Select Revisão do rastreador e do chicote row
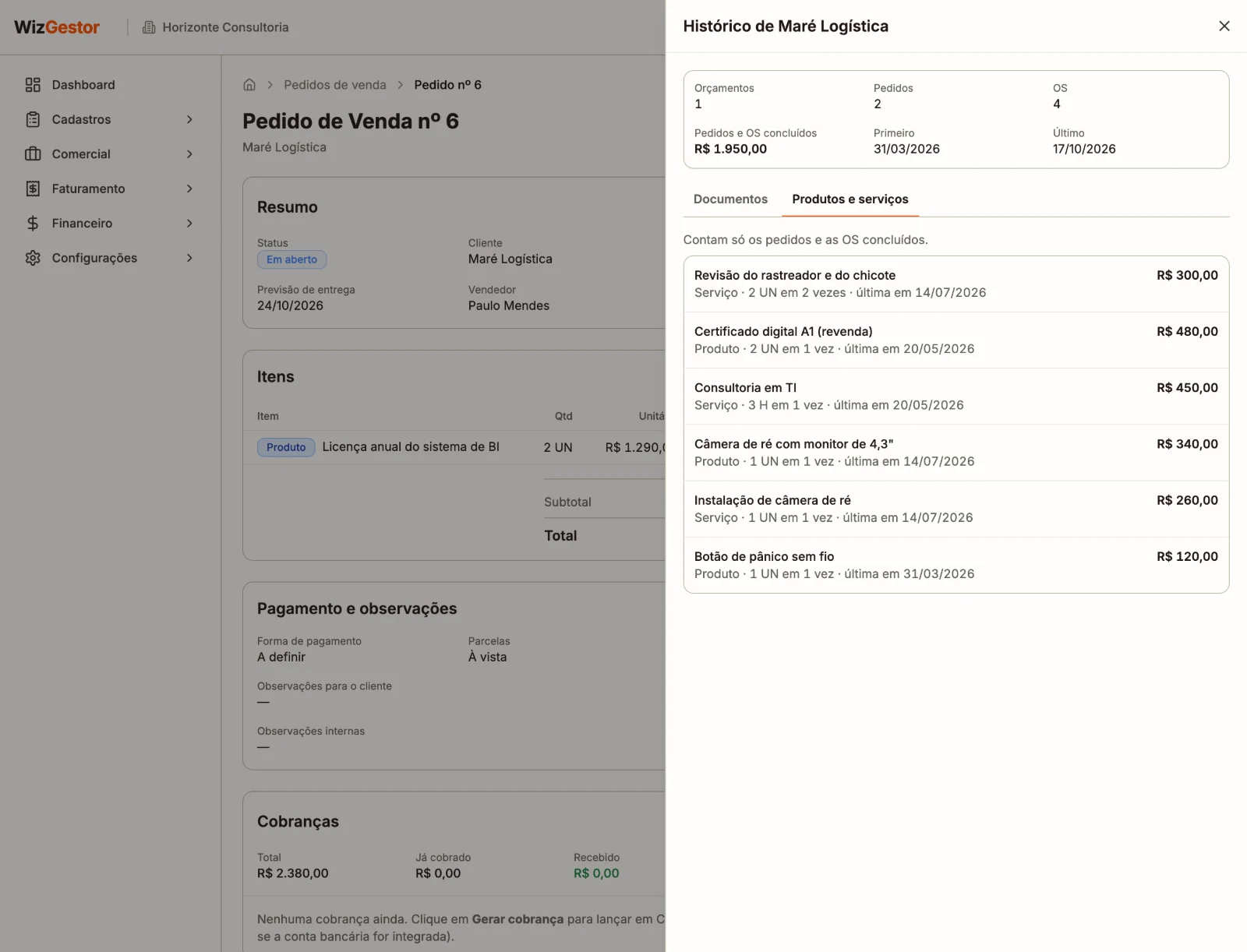The width and height of the screenshot is (1247, 952). 956,284
